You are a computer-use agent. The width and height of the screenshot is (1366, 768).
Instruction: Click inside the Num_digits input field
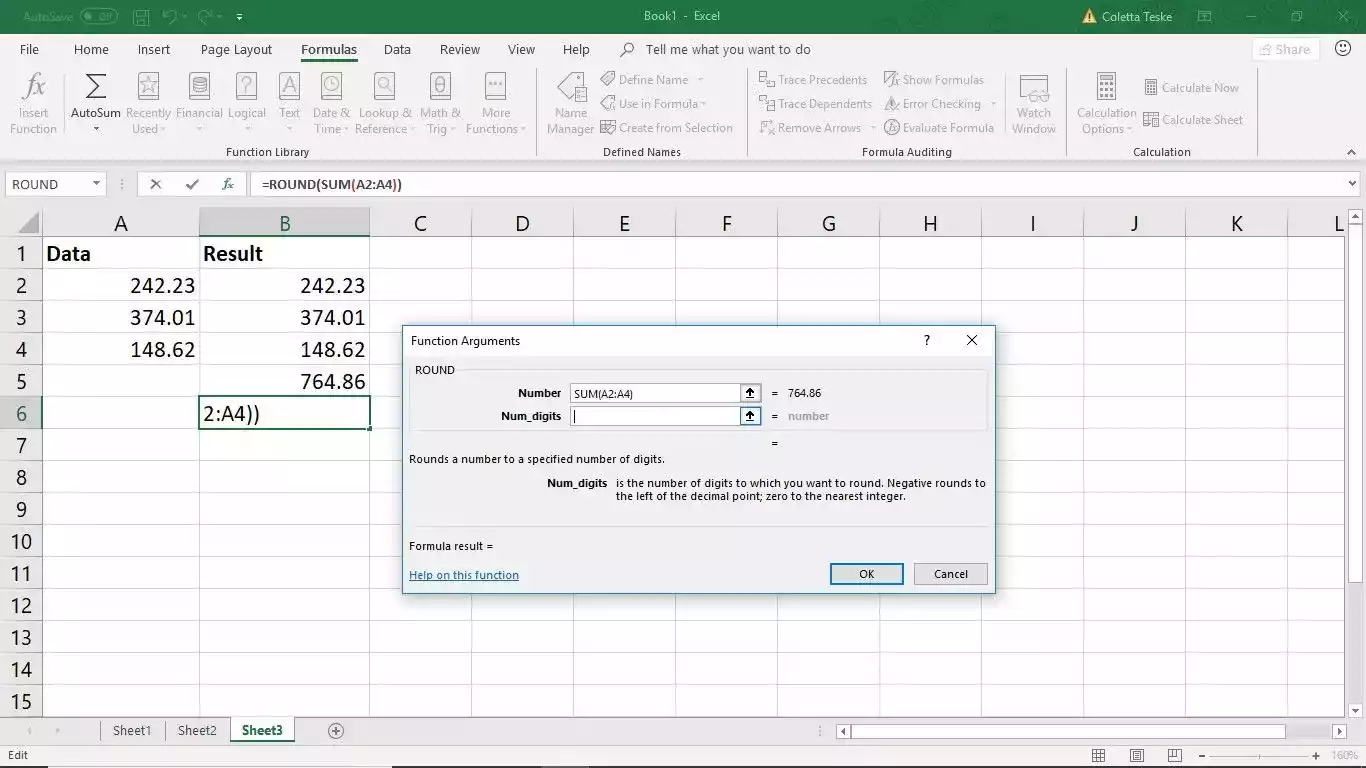655,416
